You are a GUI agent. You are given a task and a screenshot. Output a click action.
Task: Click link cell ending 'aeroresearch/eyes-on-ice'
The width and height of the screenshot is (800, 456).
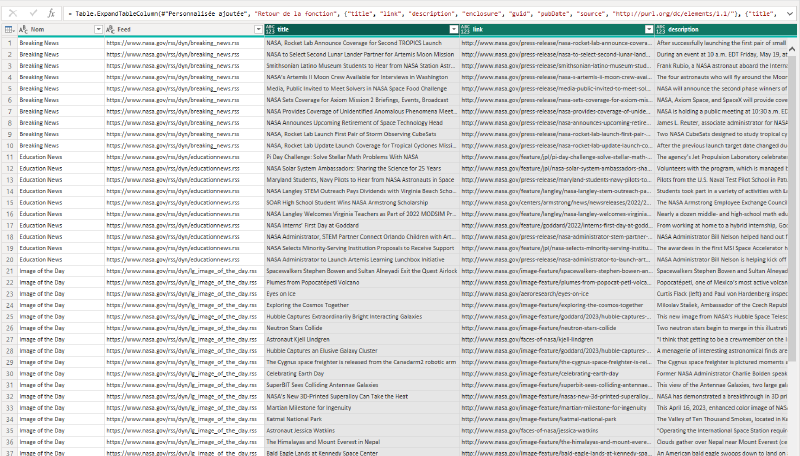(557, 294)
